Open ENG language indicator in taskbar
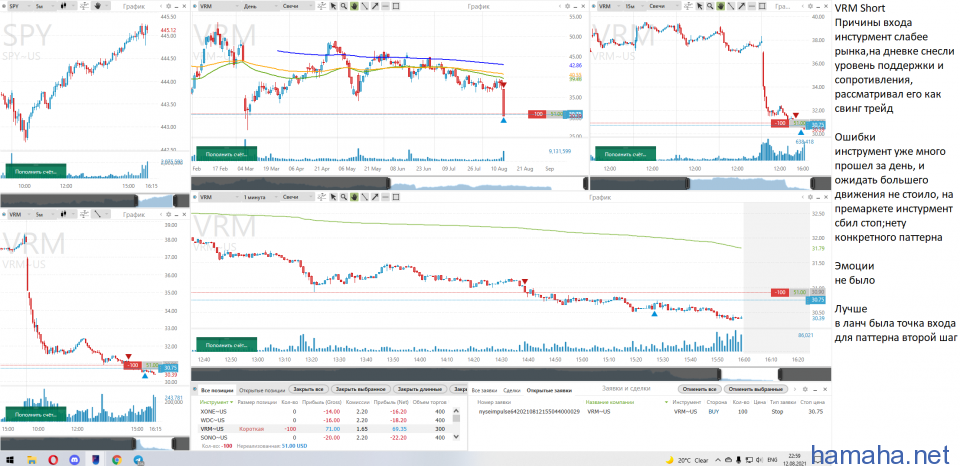 point(773,460)
